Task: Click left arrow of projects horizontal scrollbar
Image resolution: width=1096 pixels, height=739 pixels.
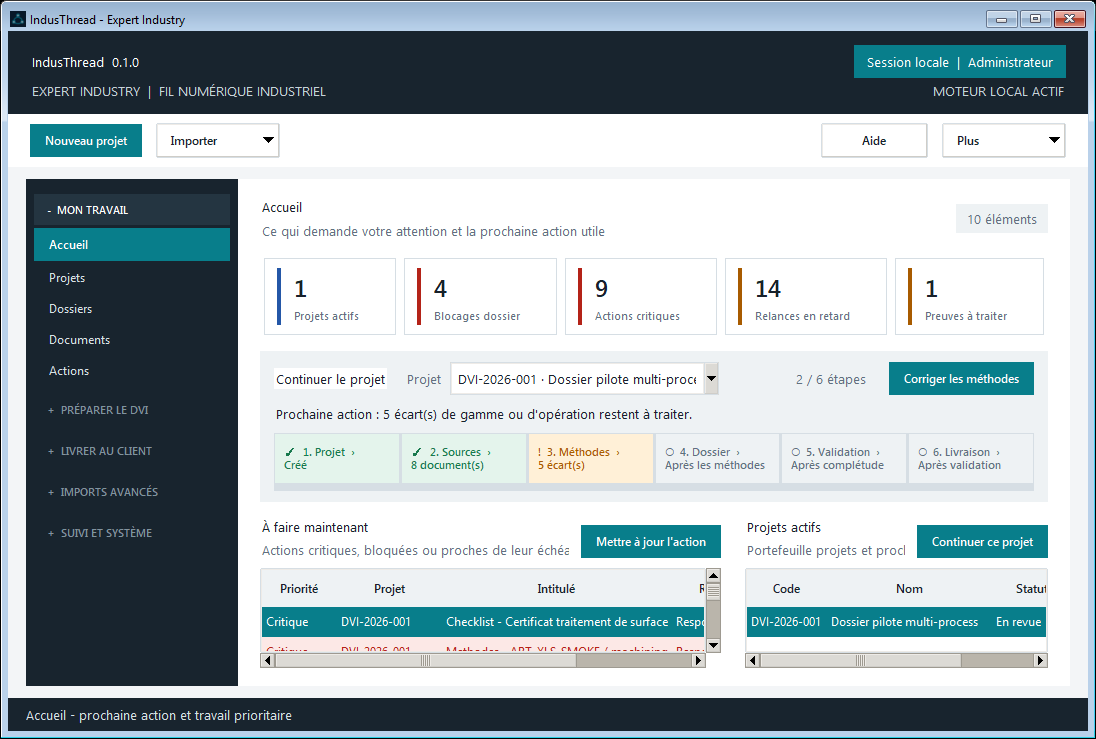Action: click(753, 660)
